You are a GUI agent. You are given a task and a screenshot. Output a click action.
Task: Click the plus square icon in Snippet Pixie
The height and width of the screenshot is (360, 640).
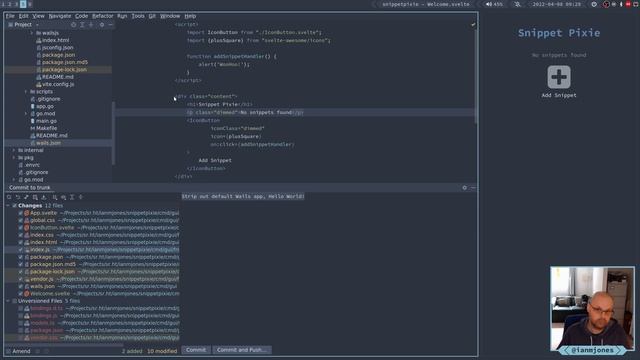point(559,77)
